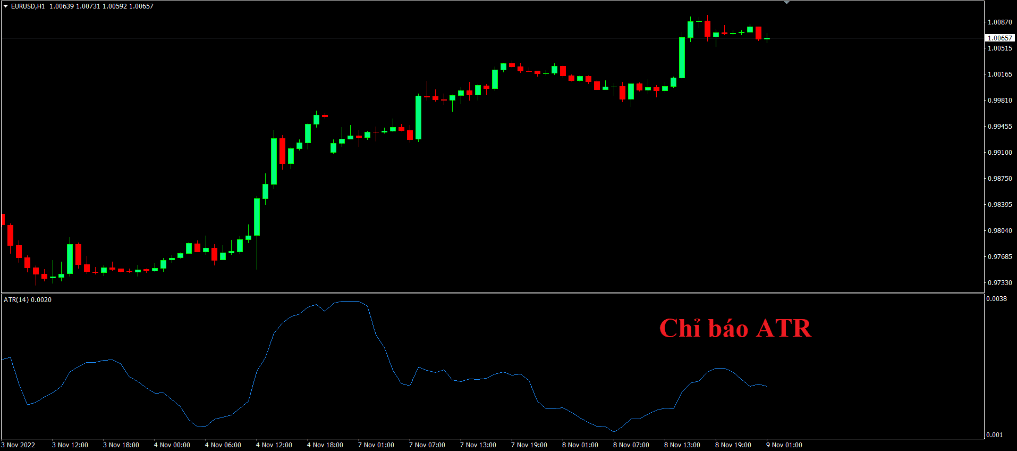Click the 0.98395 price scale label
The image size is (1017, 451).
tap(999, 204)
